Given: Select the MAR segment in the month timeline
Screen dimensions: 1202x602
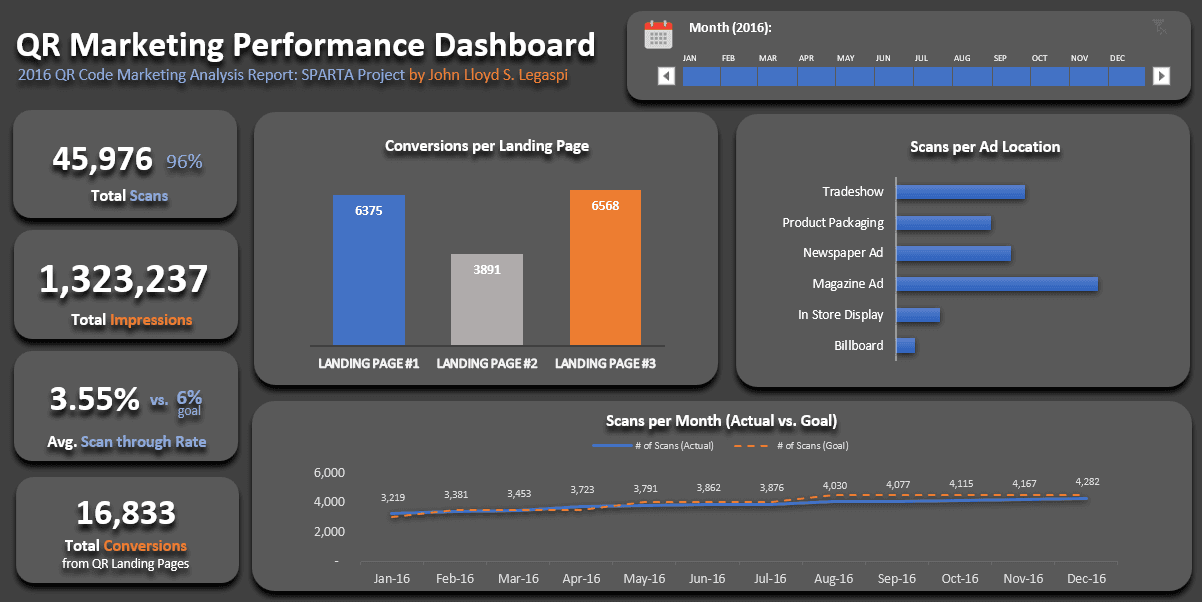Looking at the screenshot, I should coord(778,76).
